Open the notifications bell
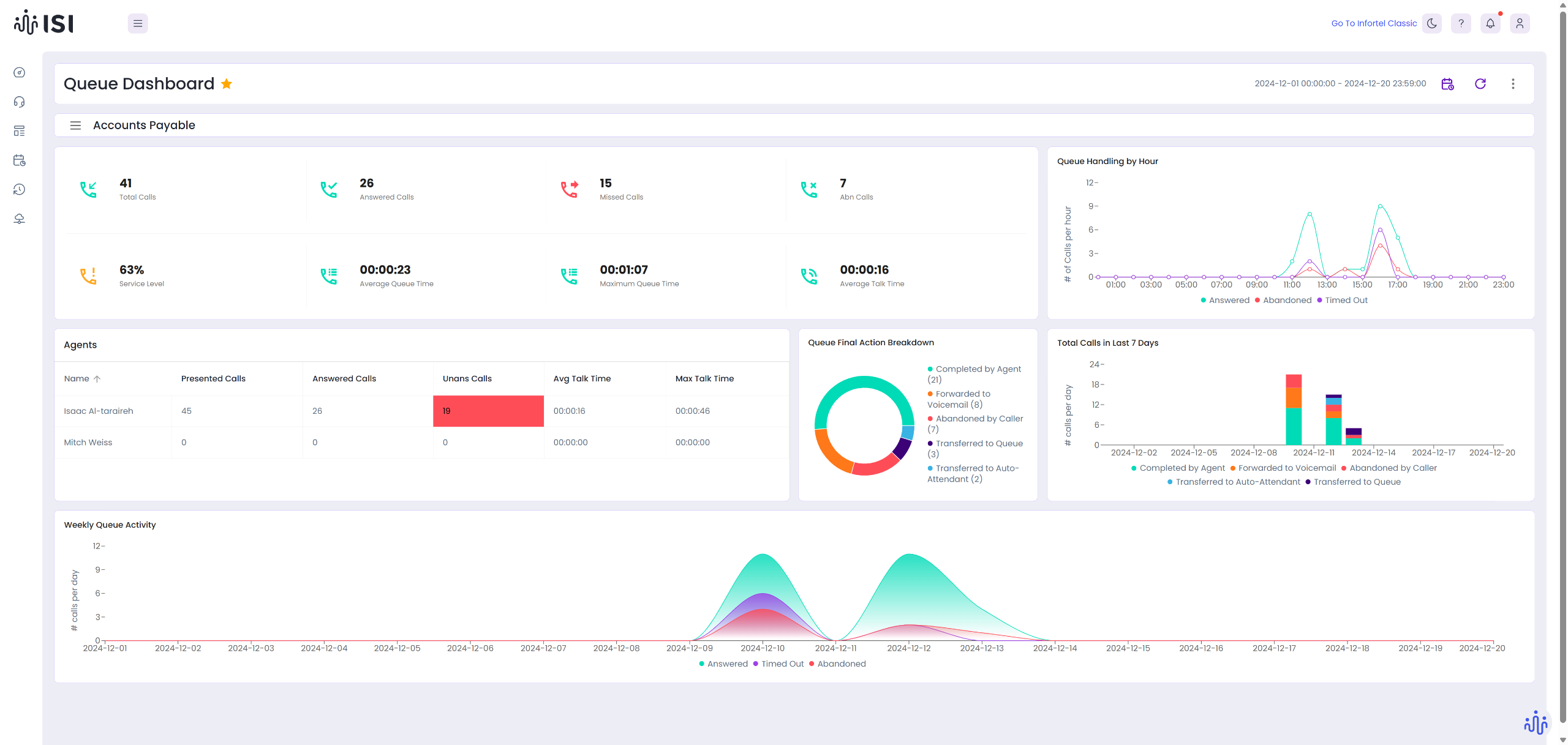Viewport: 1568px width, 745px height. click(1490, 23)
